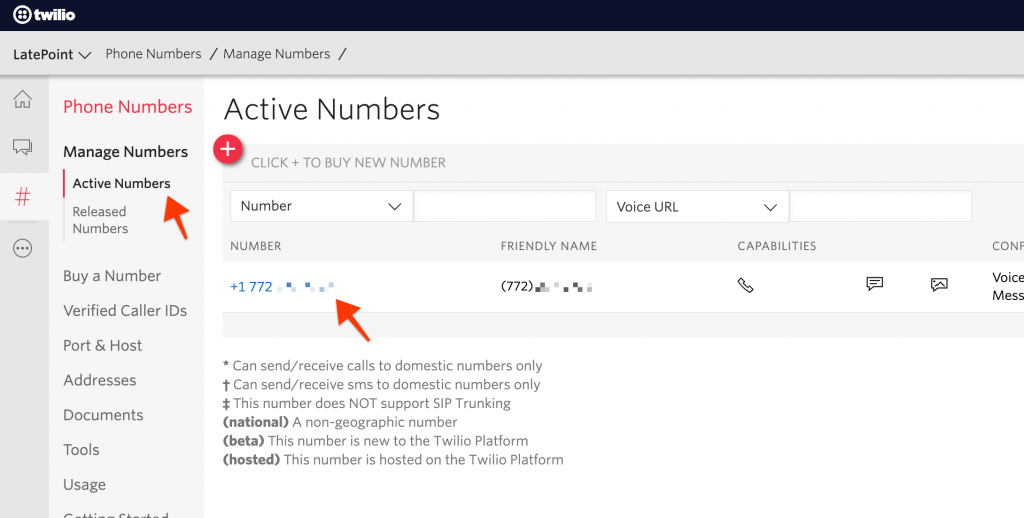Image resolution: width=1024 pixels, height=518 pixels.
Task: Focus the Voice URL filter text field
Action: (x=880, y=207)
